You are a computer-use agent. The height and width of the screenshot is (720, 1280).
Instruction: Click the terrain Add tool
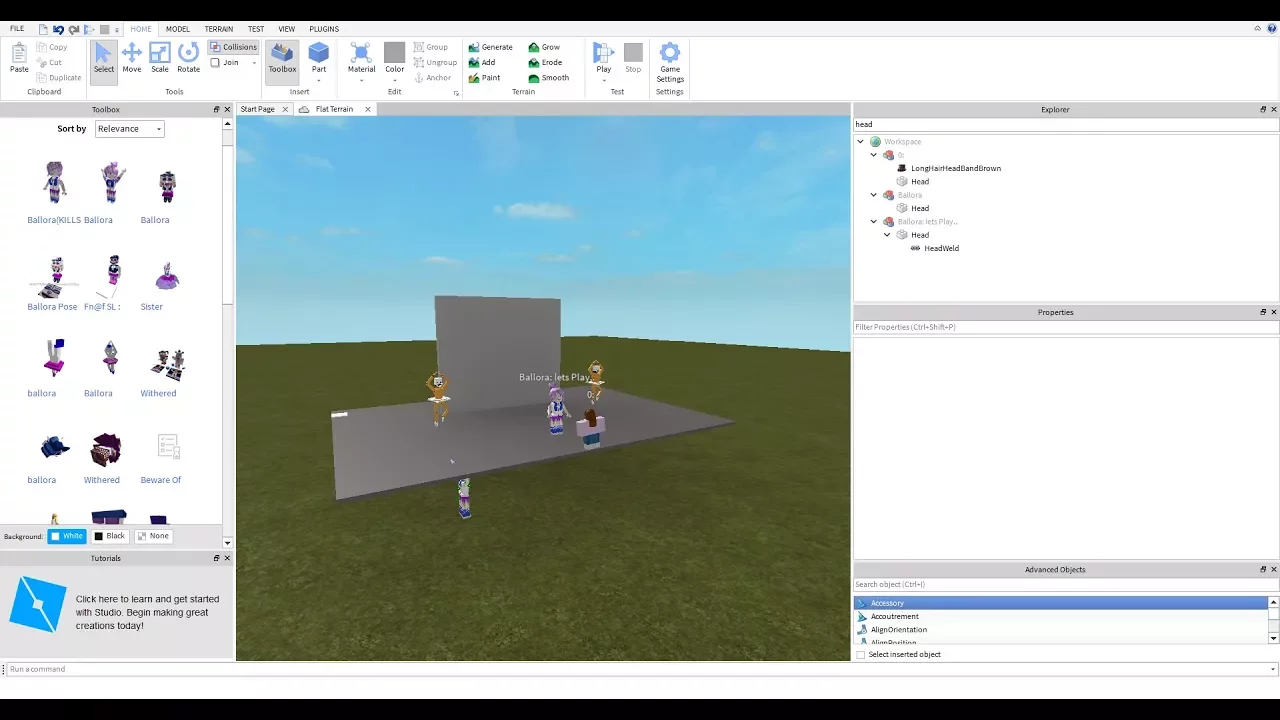coord(482,62)
